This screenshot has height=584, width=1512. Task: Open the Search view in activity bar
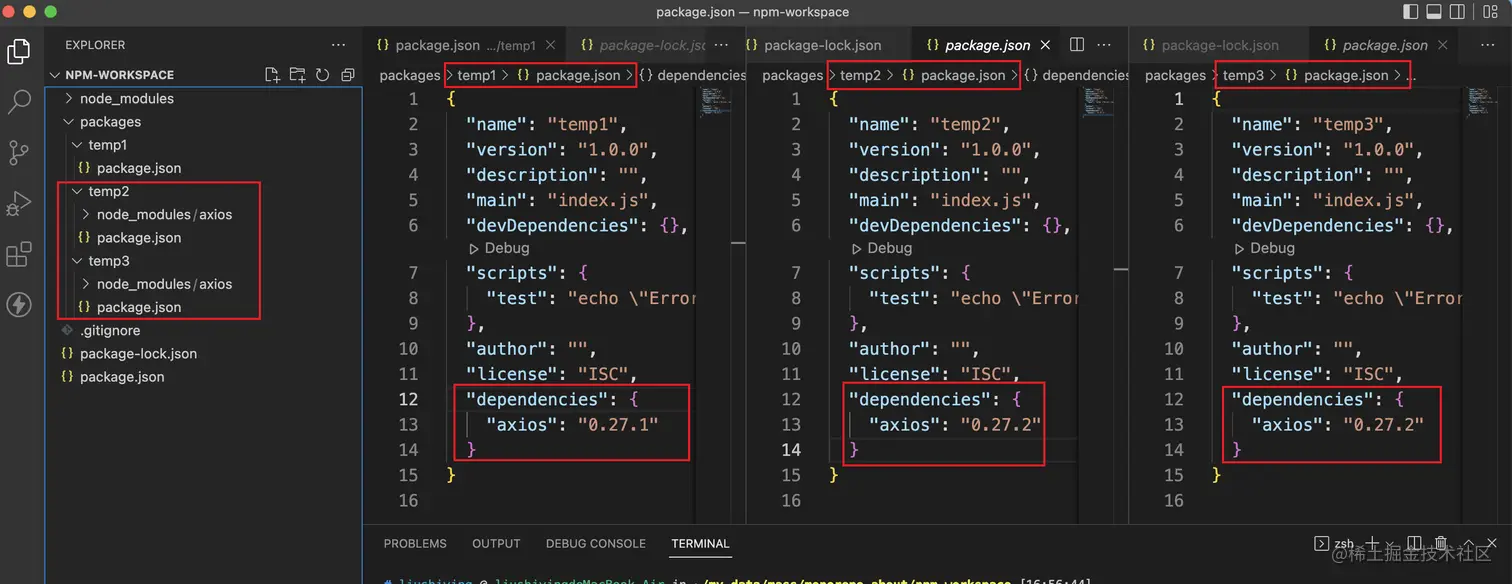click(20, 102)
